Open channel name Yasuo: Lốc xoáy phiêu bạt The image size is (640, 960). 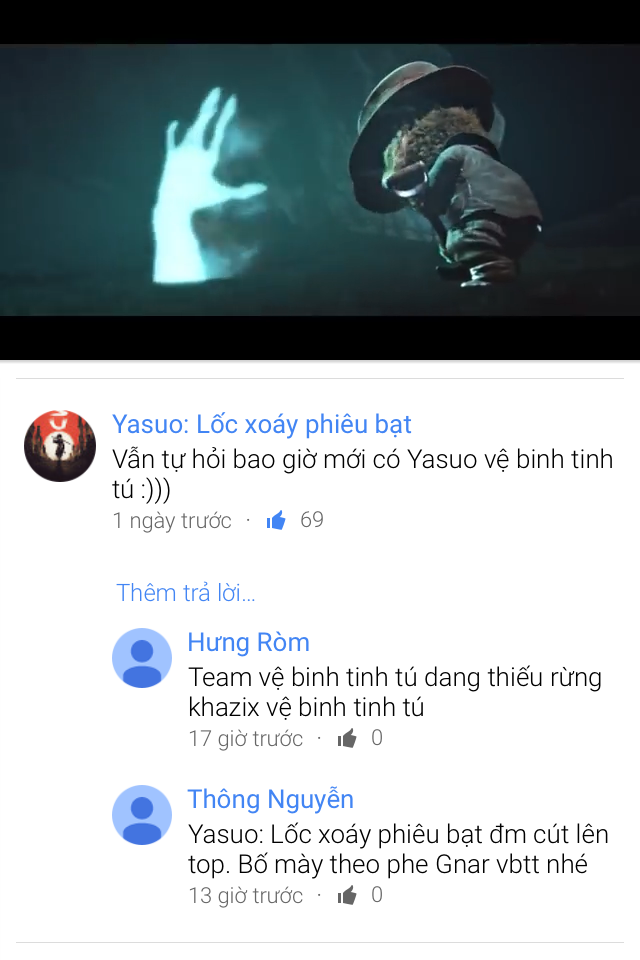[262, 424]
